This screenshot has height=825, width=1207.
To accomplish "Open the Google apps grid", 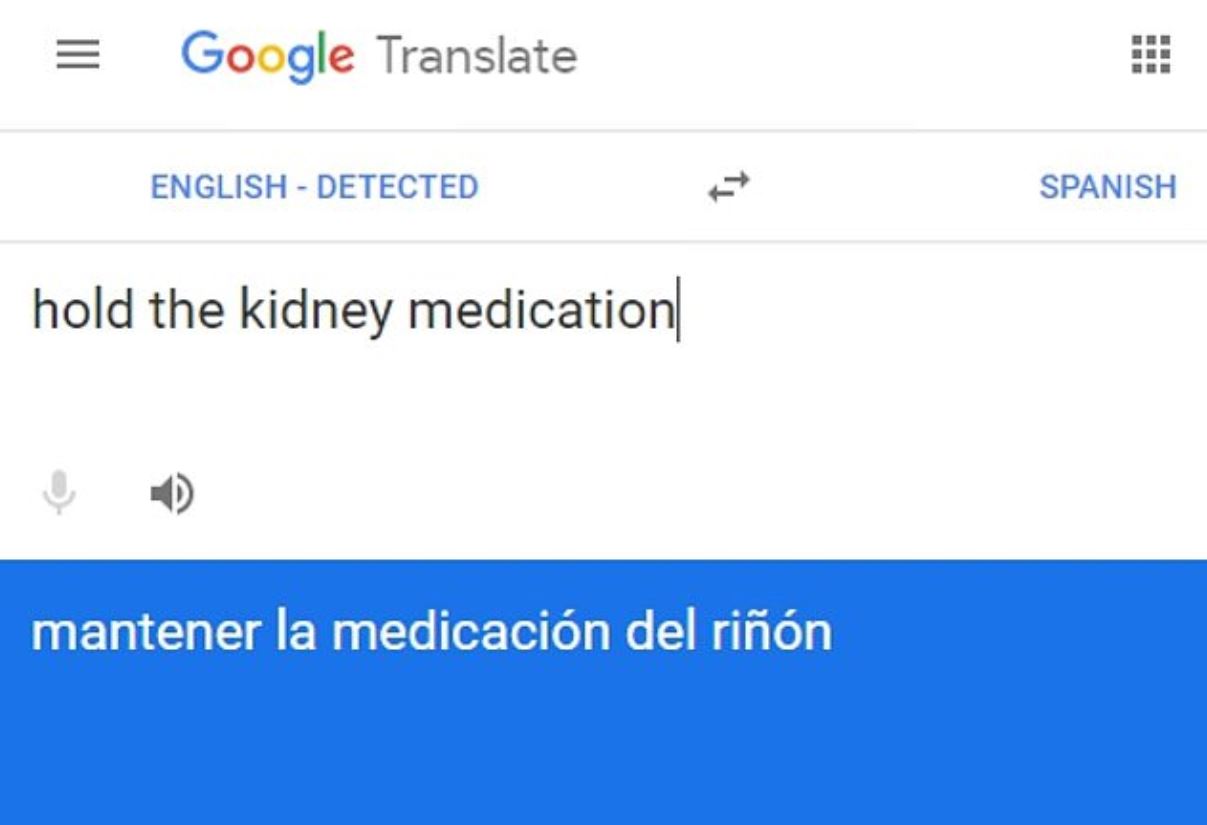I will click(x=1150, y=55).
